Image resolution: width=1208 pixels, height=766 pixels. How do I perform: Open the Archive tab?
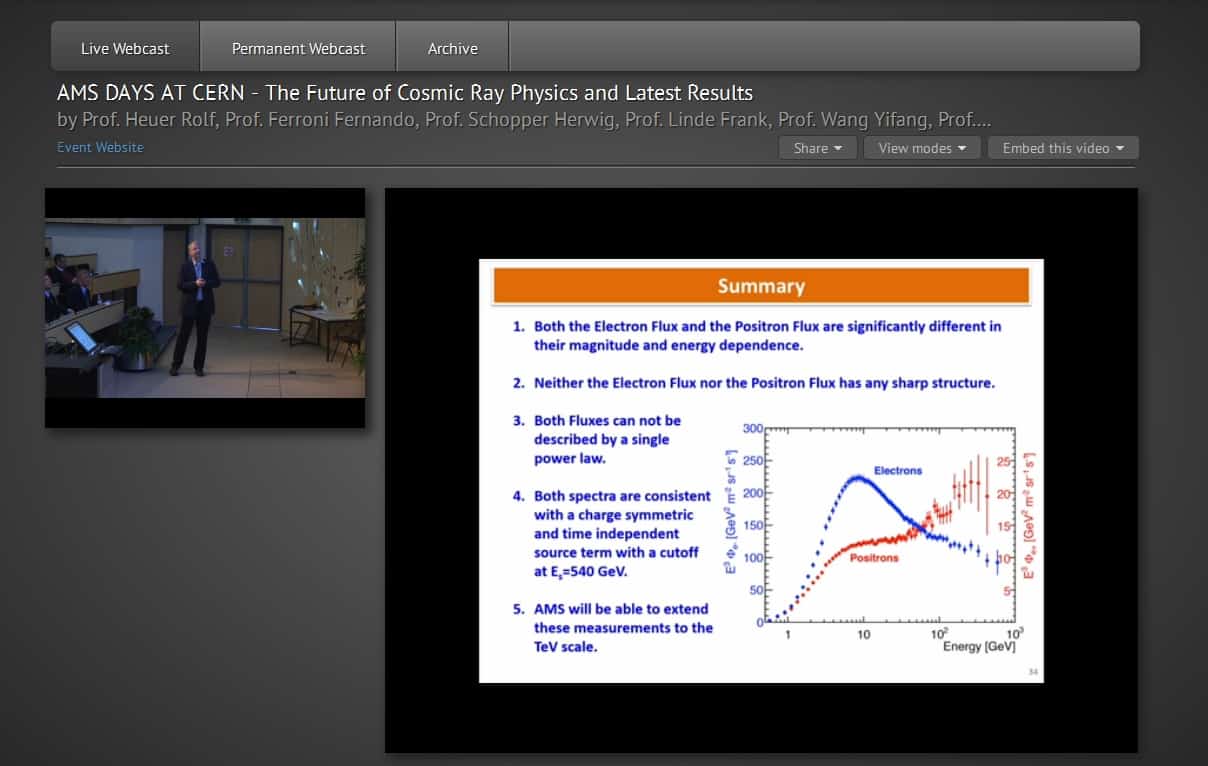pyautogui.click(x=453, y=48)
